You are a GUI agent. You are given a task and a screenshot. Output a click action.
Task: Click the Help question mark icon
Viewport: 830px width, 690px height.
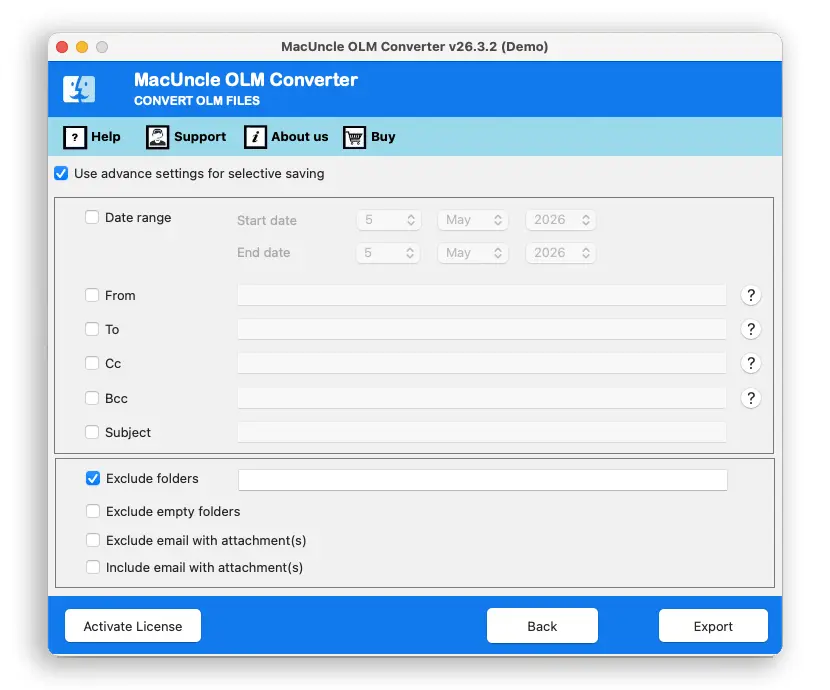click(x=75, y=137)
